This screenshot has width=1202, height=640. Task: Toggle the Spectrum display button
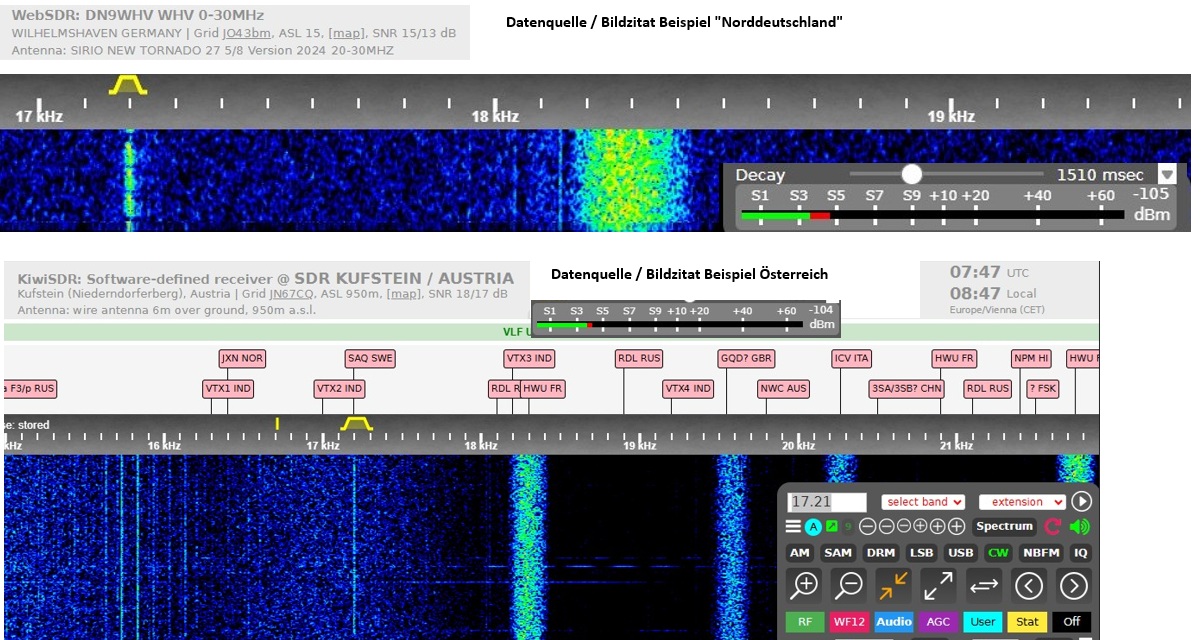1004,527
